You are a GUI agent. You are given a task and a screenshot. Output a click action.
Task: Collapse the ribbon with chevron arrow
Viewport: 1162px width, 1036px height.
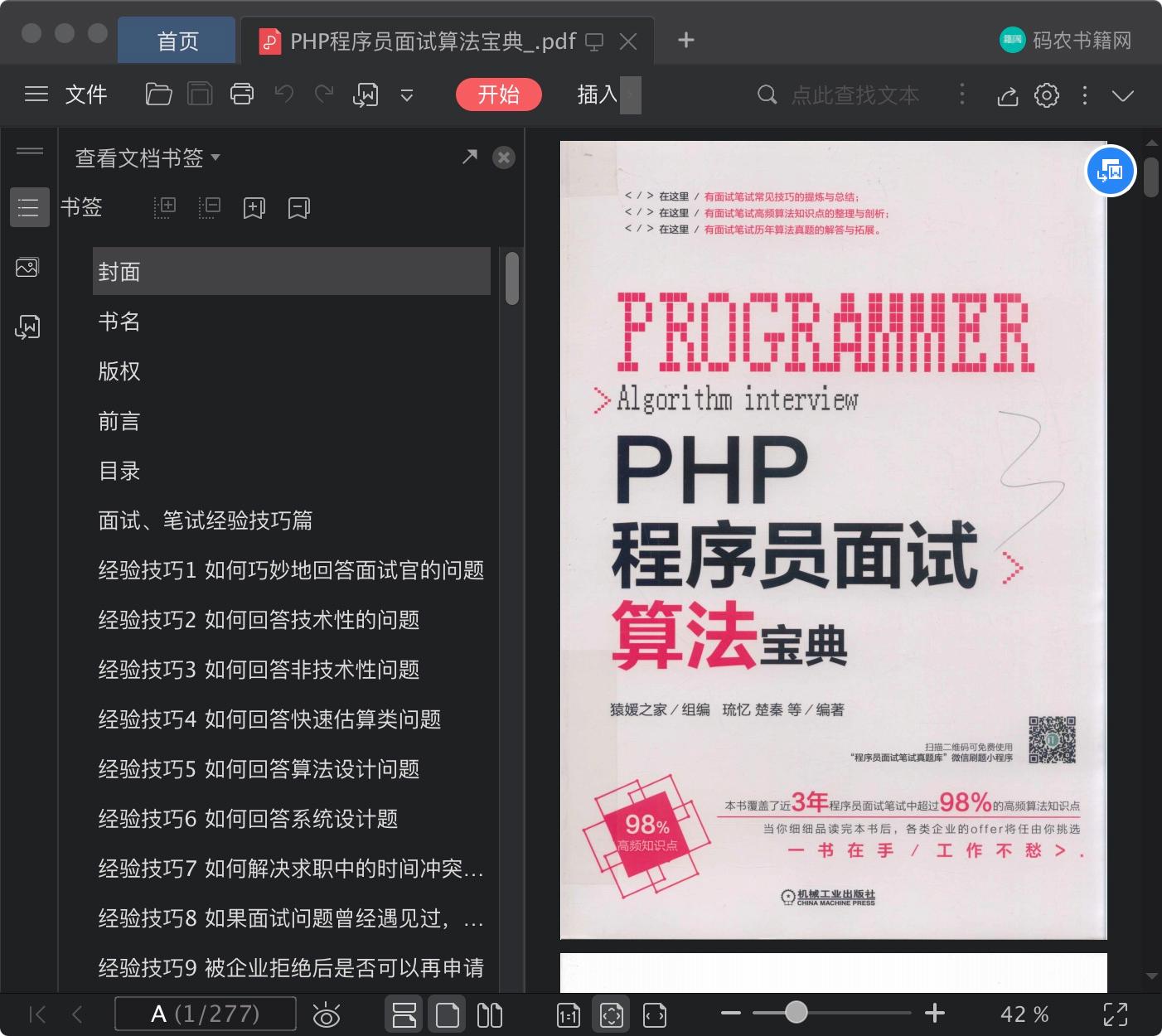(1123, 96)
